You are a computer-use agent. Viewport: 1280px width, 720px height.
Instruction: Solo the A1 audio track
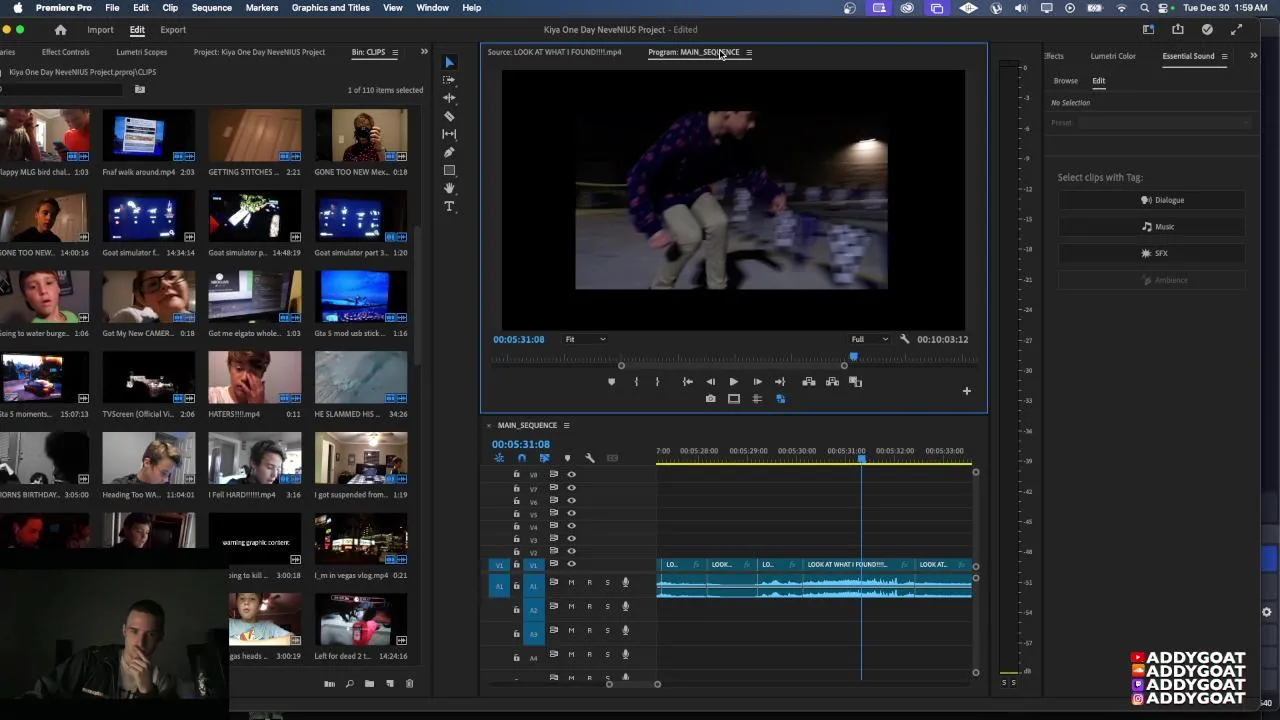coord(607,583)
